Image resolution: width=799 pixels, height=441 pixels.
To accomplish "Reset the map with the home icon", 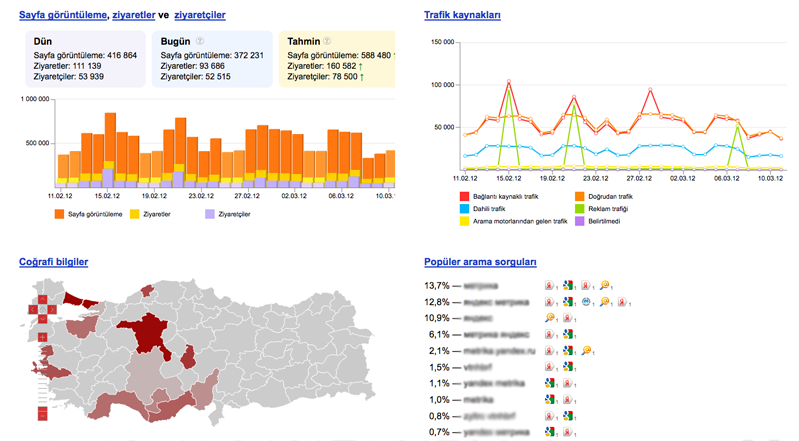I will [42, 309].
